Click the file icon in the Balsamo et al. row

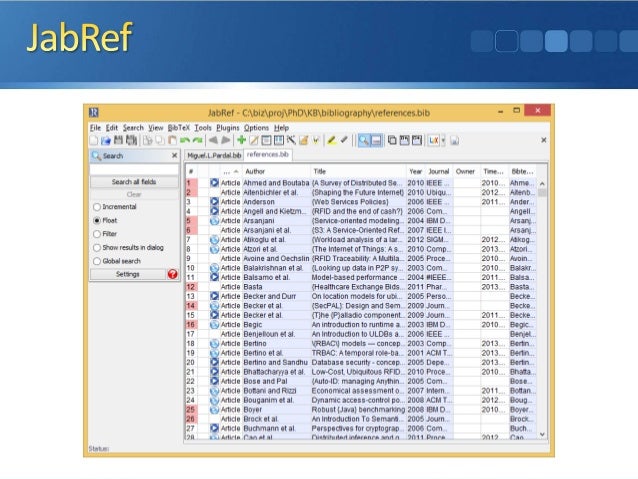(214, 277)
